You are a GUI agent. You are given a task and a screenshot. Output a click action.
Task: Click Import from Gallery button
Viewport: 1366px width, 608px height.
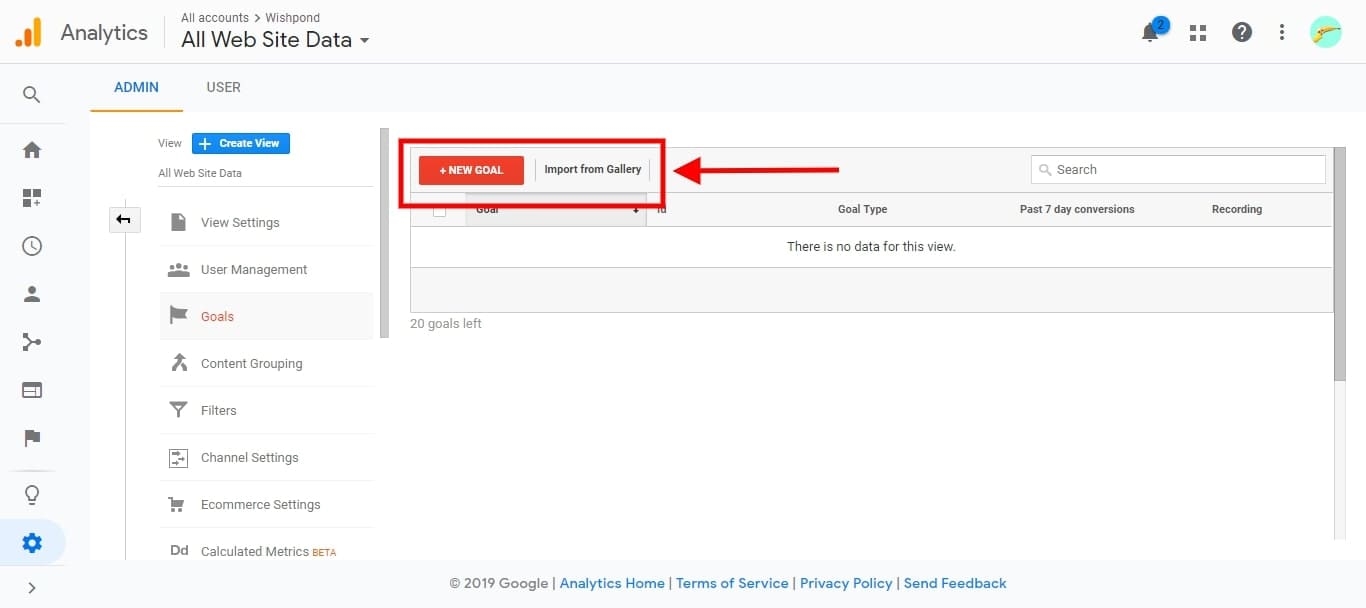(x=592, y=170)
